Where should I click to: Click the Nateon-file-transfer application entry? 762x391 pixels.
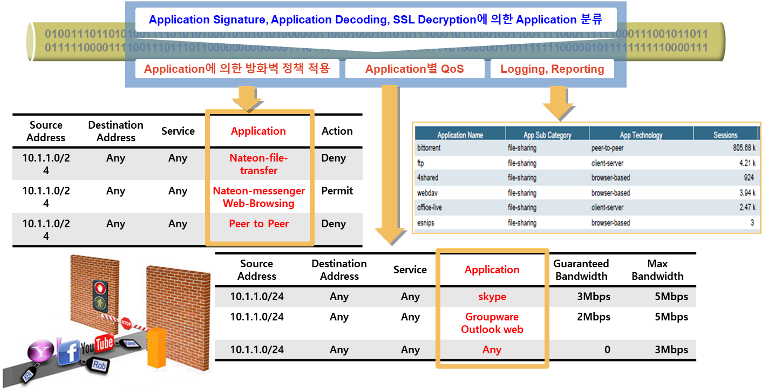(259, 164)
